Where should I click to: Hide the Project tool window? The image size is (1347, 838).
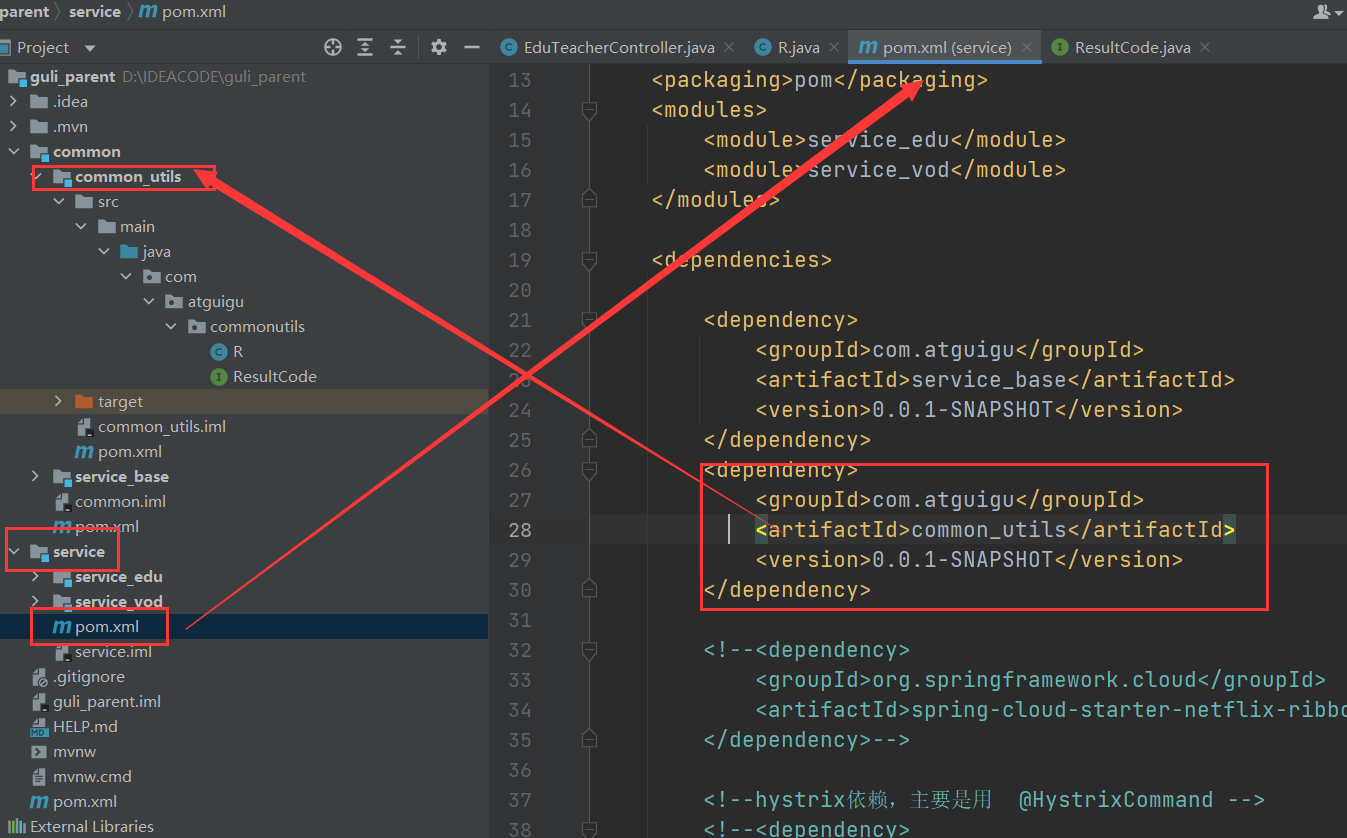coord(471,47)
